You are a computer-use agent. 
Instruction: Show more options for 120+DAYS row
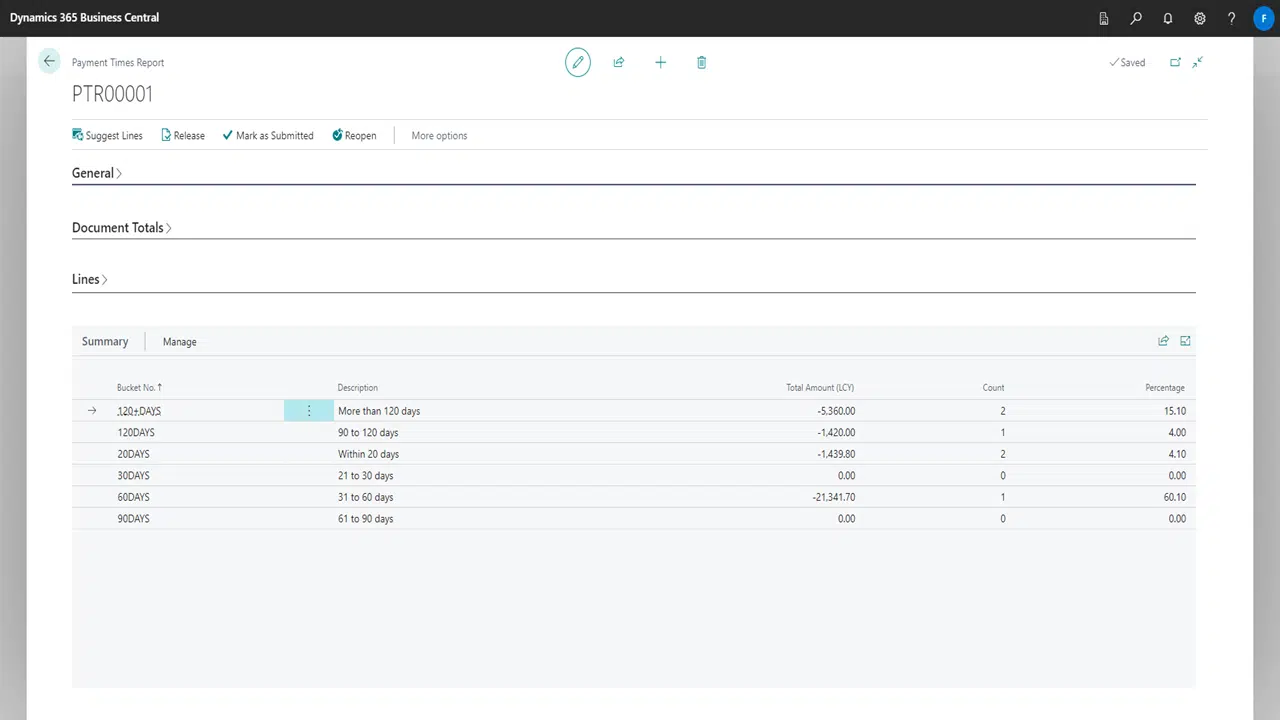tap(309, 411)
